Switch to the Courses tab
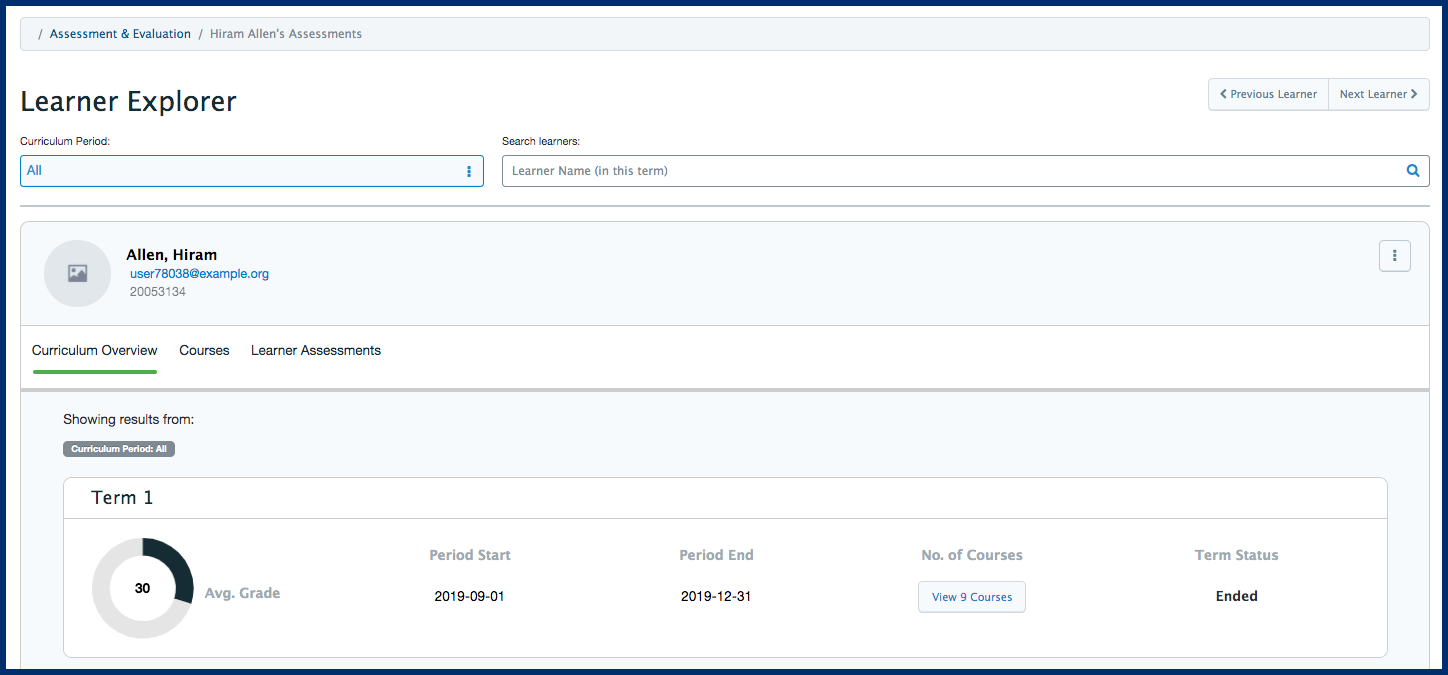1448x675 pixels. coord(204,351)
